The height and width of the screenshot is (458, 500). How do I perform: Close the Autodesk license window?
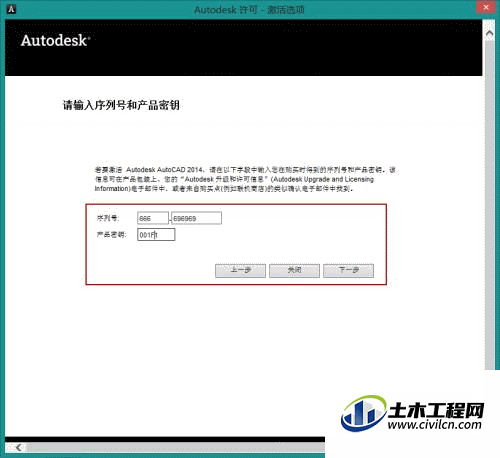[486, 7]
